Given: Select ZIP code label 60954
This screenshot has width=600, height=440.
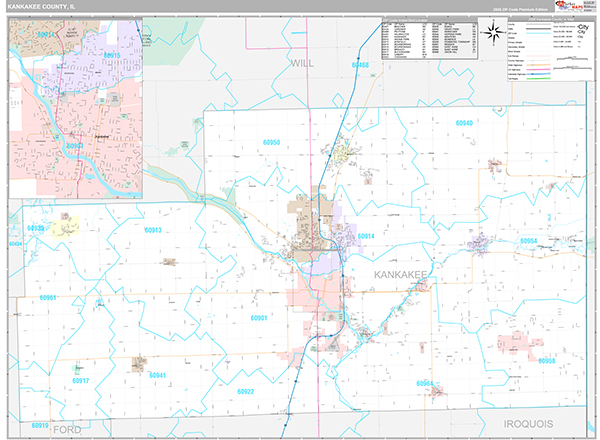Looking at the screenshot, I should (x=528, y=241).
